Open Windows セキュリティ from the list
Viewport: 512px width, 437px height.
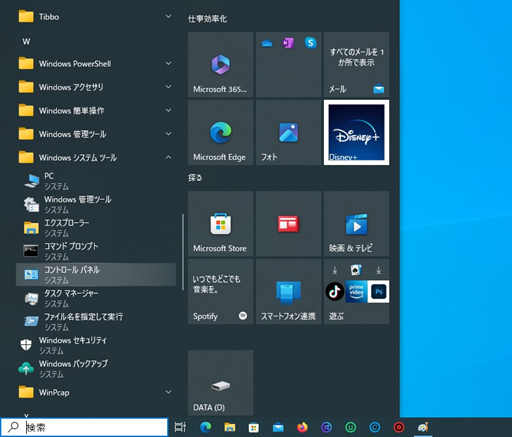[96, 345]
